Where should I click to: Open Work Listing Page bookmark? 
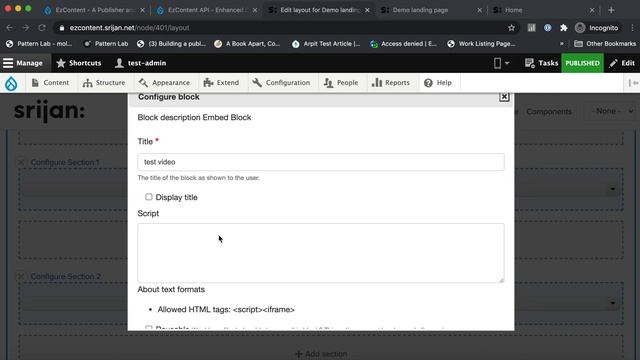[482, 44]
